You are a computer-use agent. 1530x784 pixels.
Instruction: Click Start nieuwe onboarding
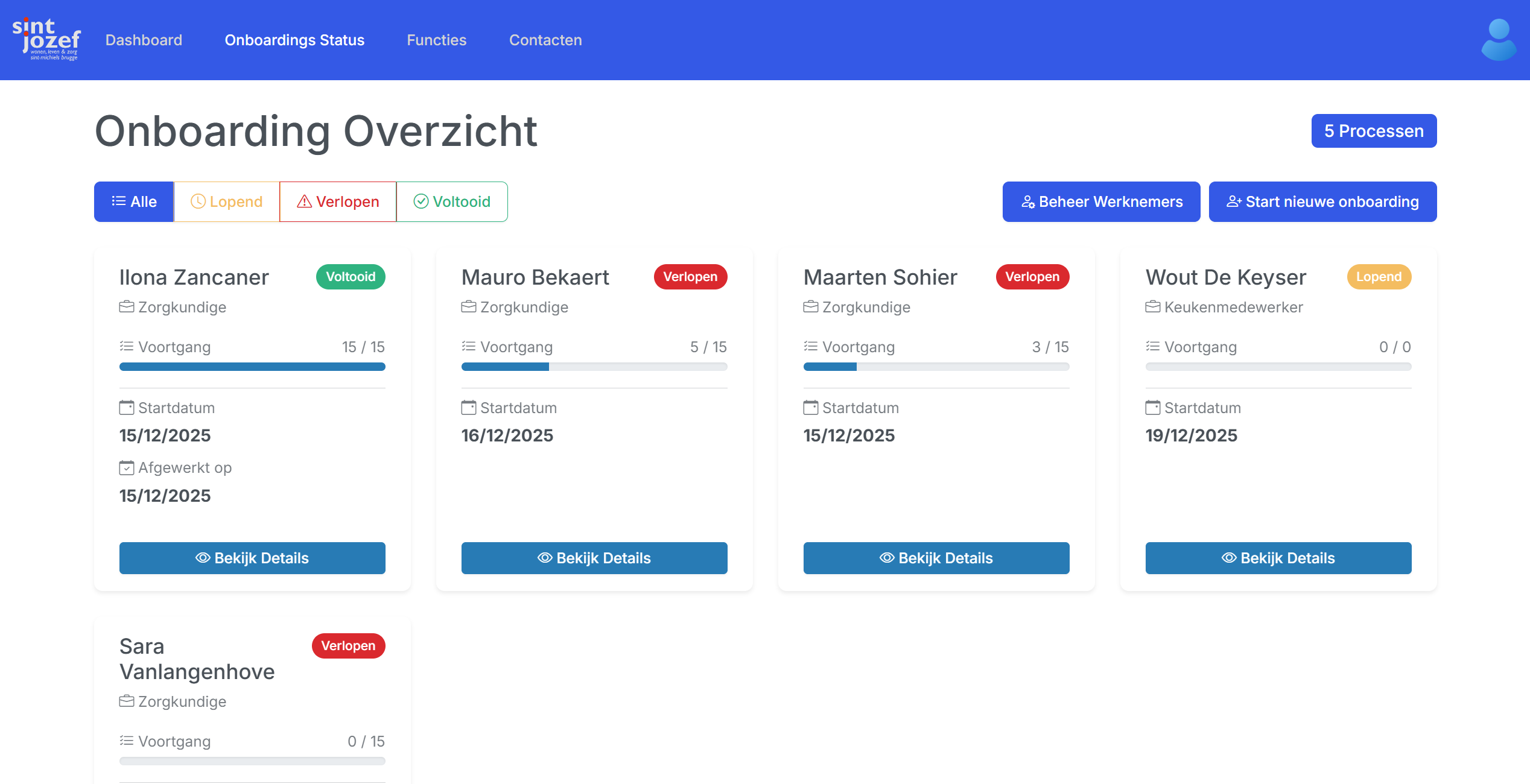coord(1322,201)
